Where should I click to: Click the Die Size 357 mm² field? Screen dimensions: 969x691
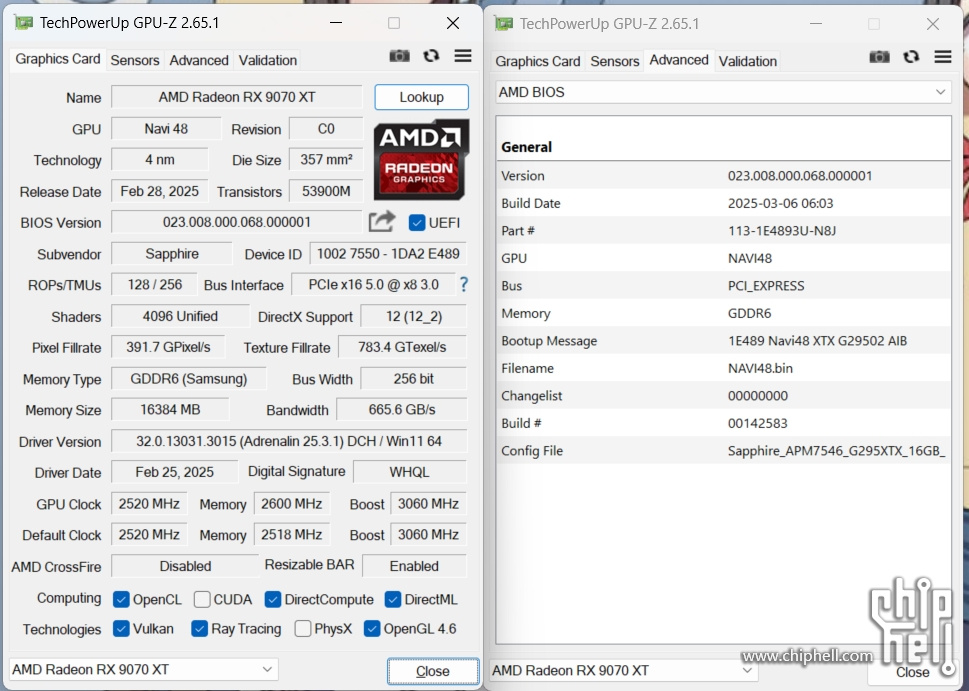coord(326,159)
